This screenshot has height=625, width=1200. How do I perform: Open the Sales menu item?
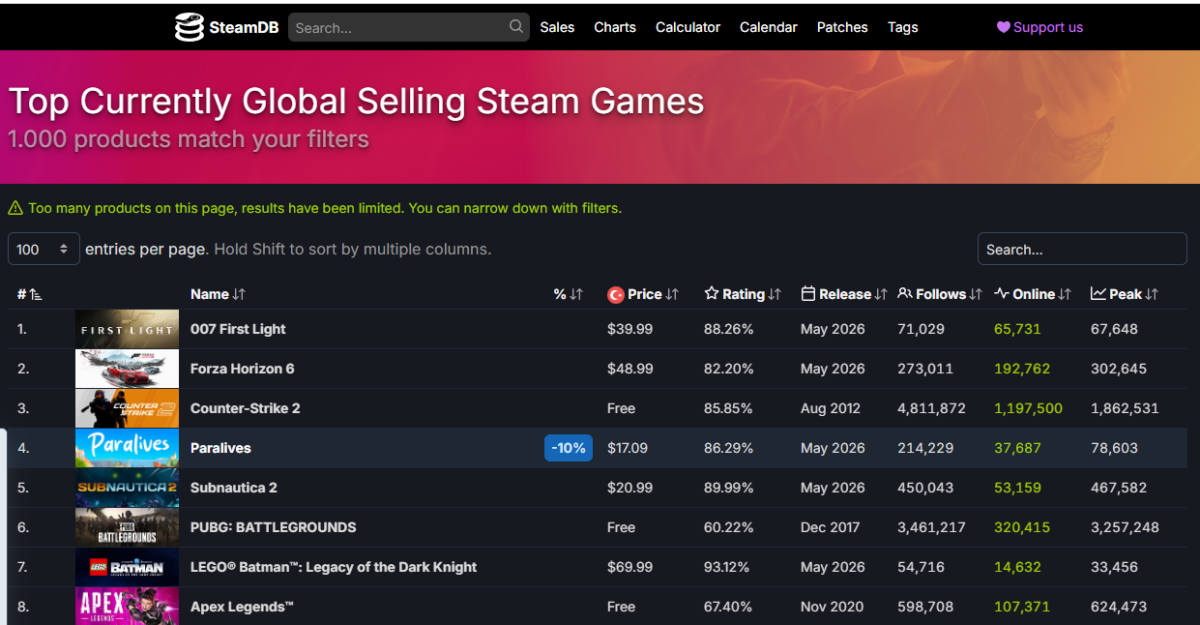tap(557, 27)
